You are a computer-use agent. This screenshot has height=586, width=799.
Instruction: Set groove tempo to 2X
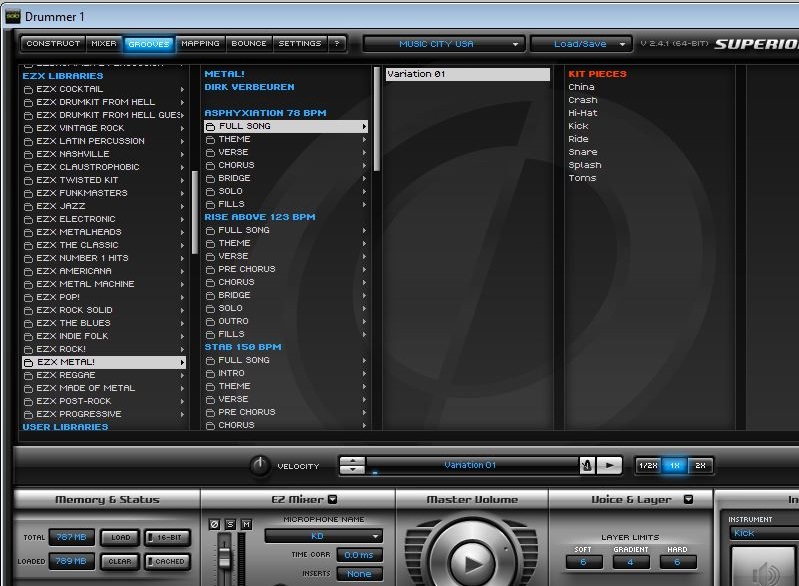701,466
